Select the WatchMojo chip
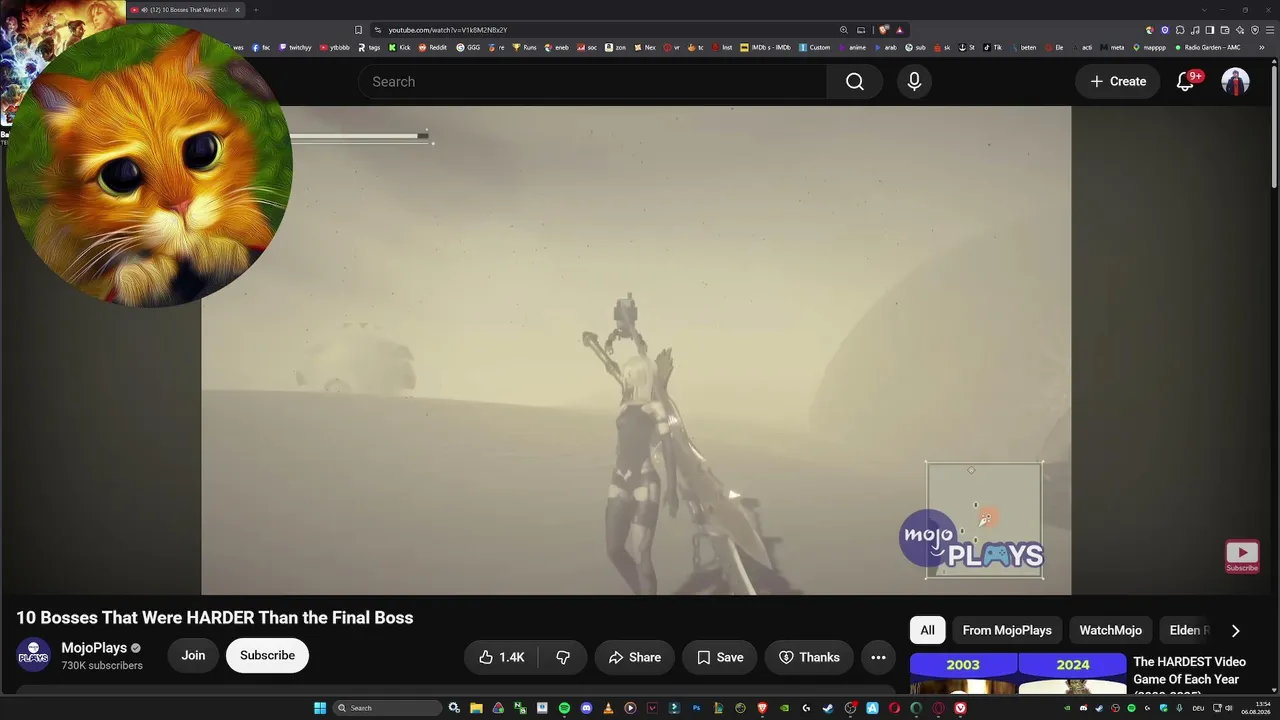This screenshot has width=1280, height=720. tap(1110, 630)
